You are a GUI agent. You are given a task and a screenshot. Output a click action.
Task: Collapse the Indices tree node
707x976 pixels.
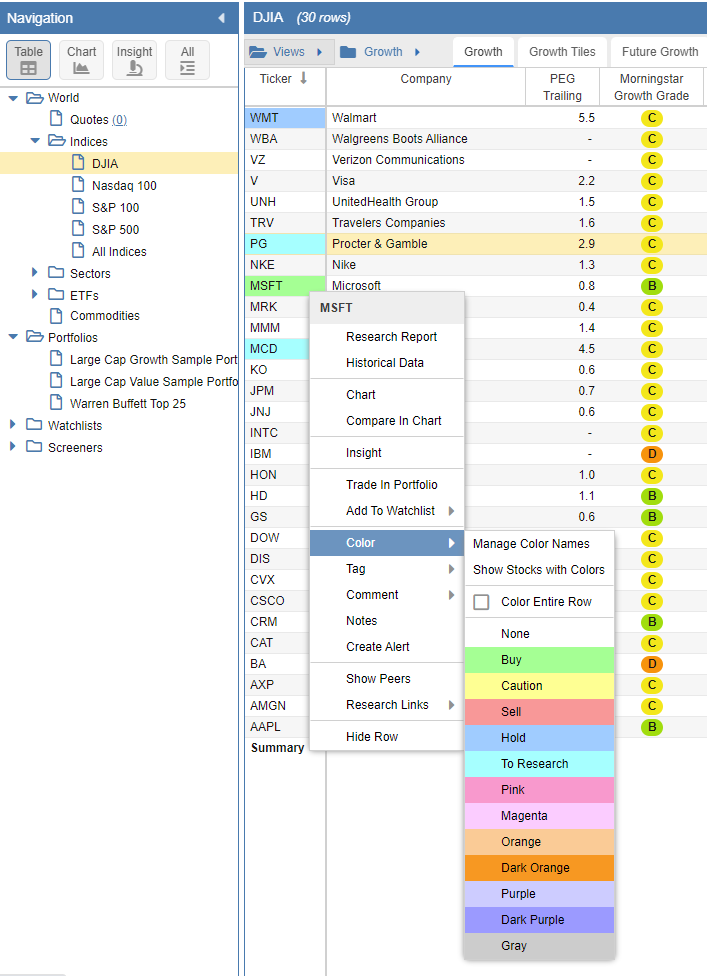[x=35, y=141]
